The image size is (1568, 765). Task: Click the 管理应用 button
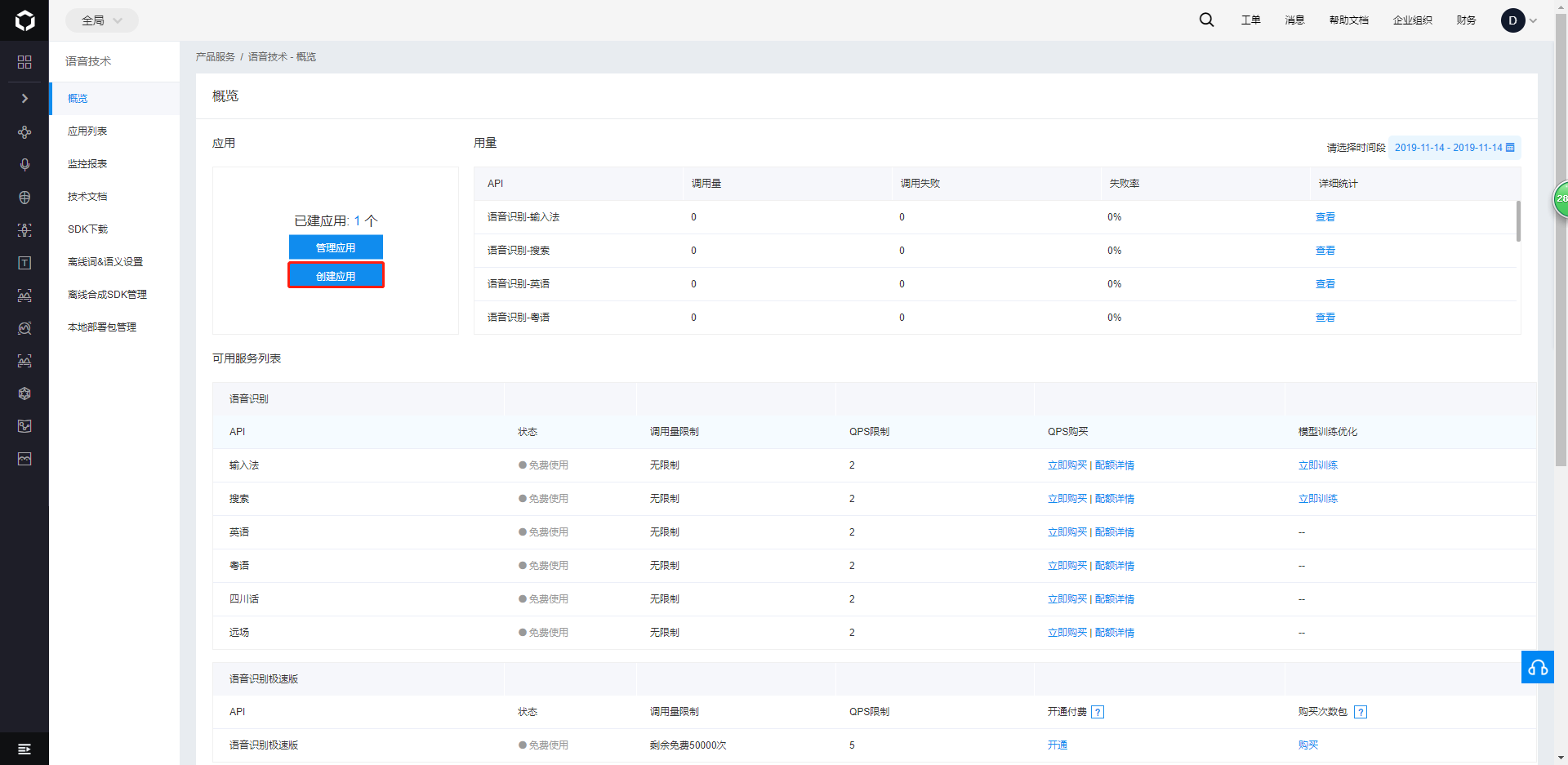coord(336,247)
